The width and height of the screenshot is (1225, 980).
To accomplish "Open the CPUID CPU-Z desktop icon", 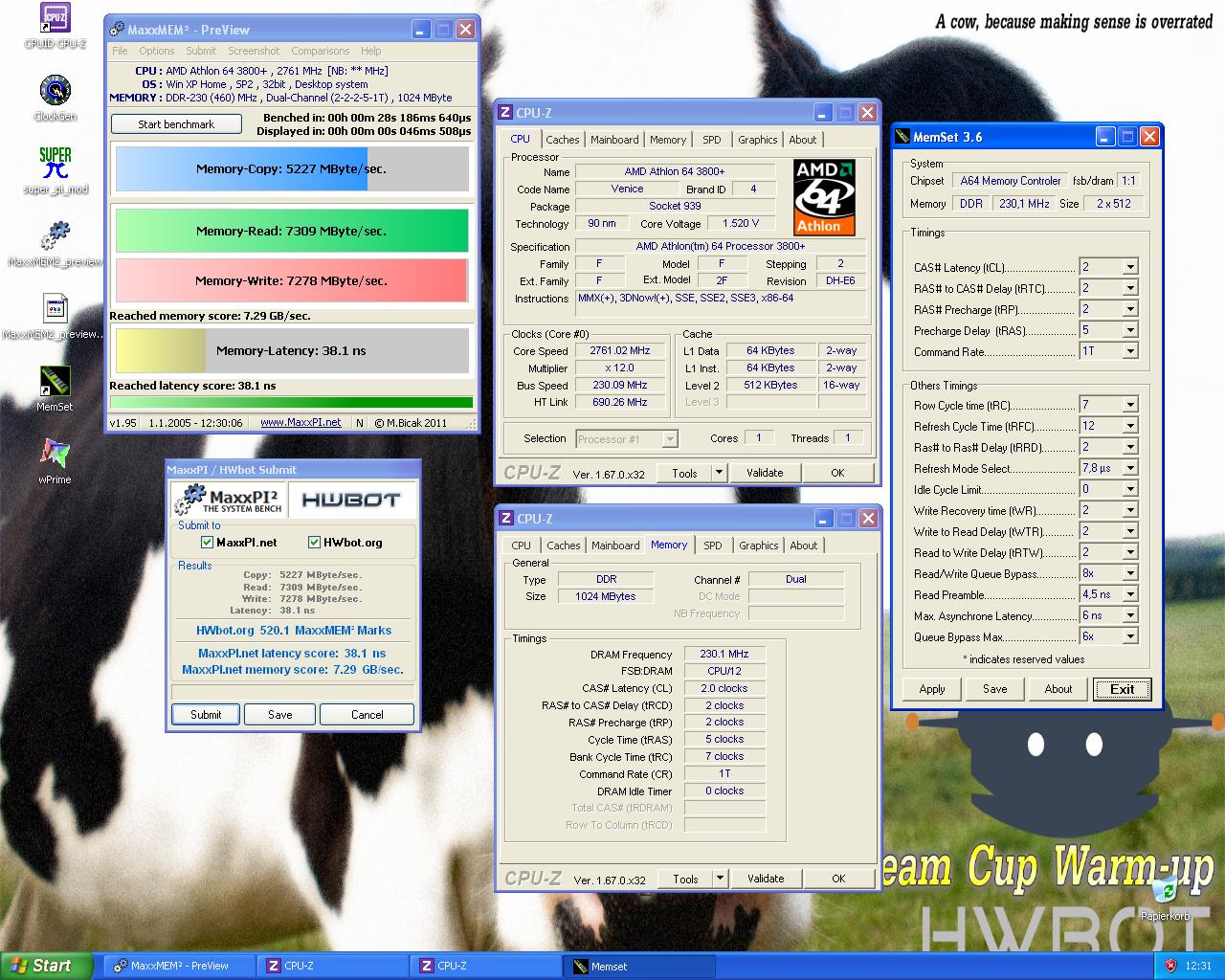I will (x=55, y=25).
